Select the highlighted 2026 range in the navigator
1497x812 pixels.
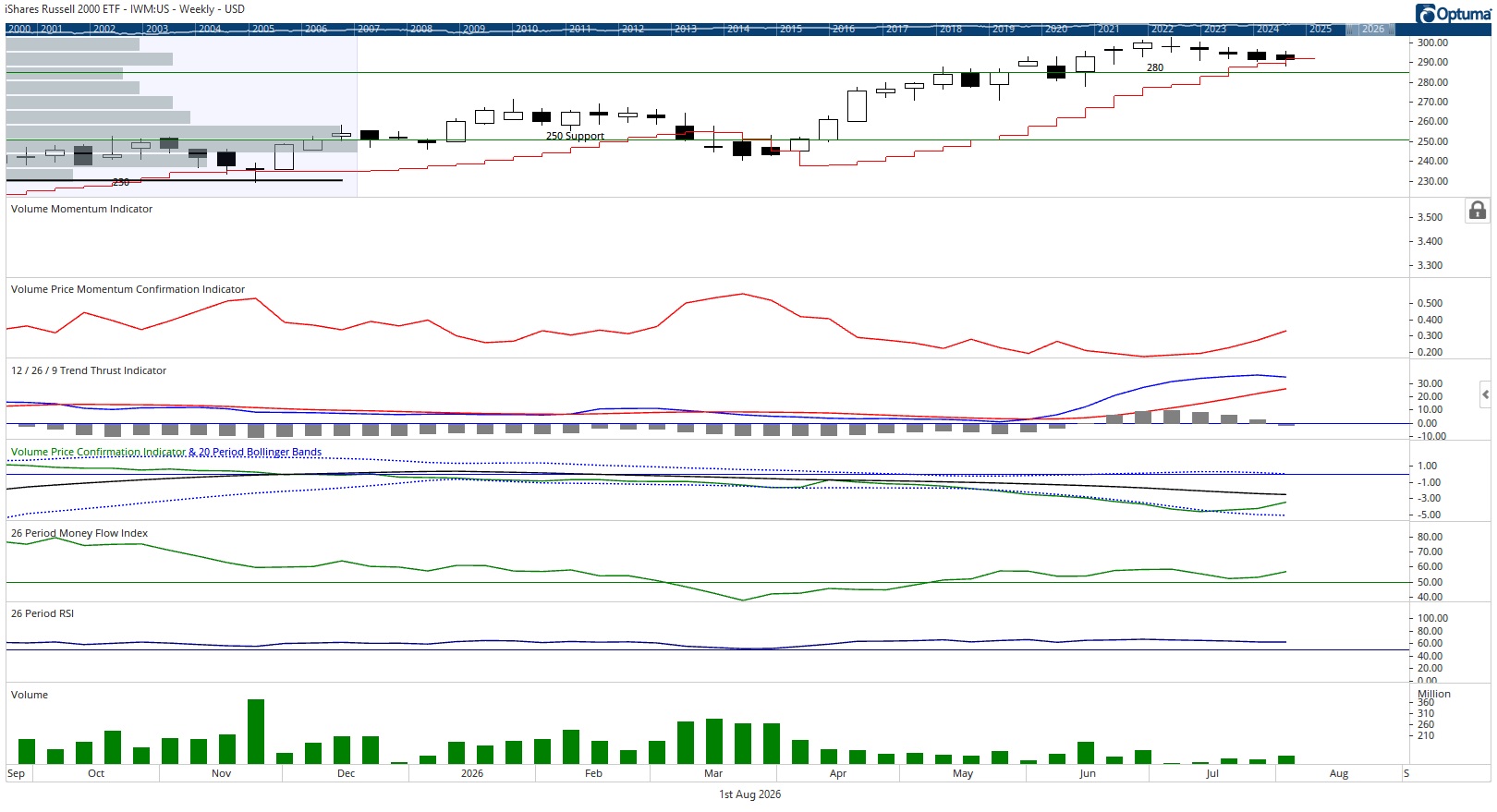pos(1369,30)
